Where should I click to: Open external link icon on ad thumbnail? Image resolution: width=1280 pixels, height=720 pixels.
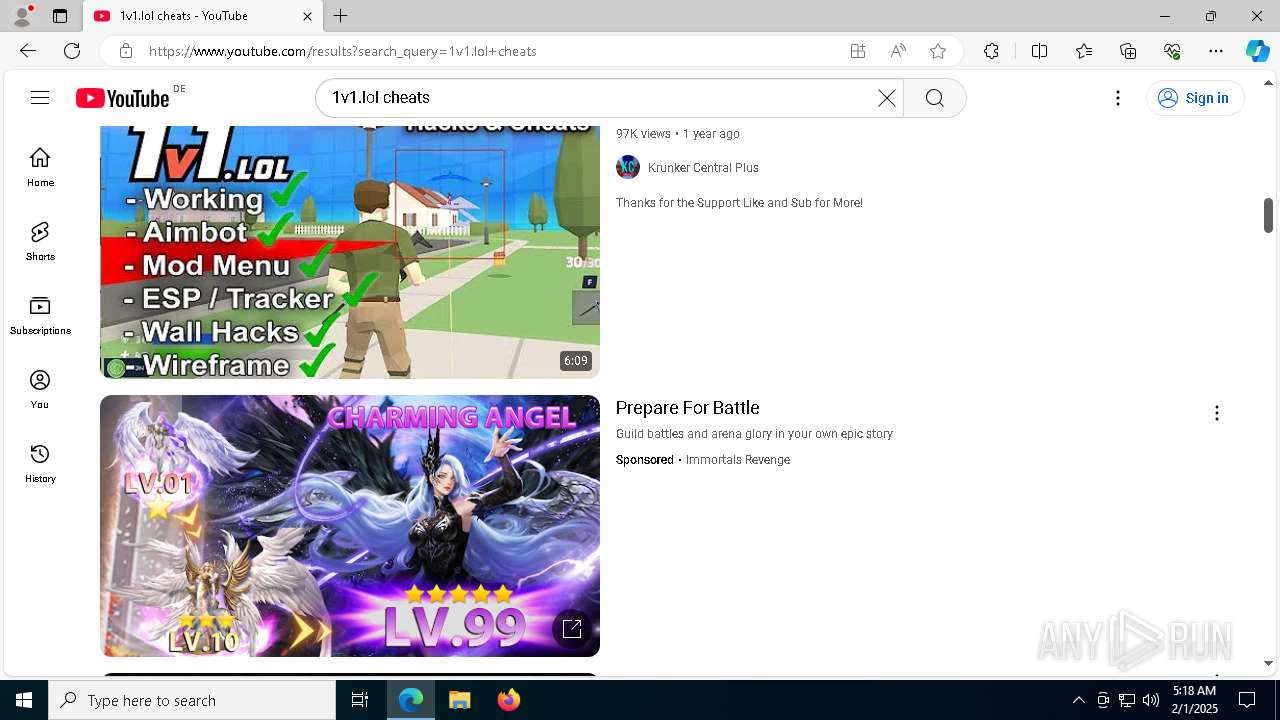572,629
